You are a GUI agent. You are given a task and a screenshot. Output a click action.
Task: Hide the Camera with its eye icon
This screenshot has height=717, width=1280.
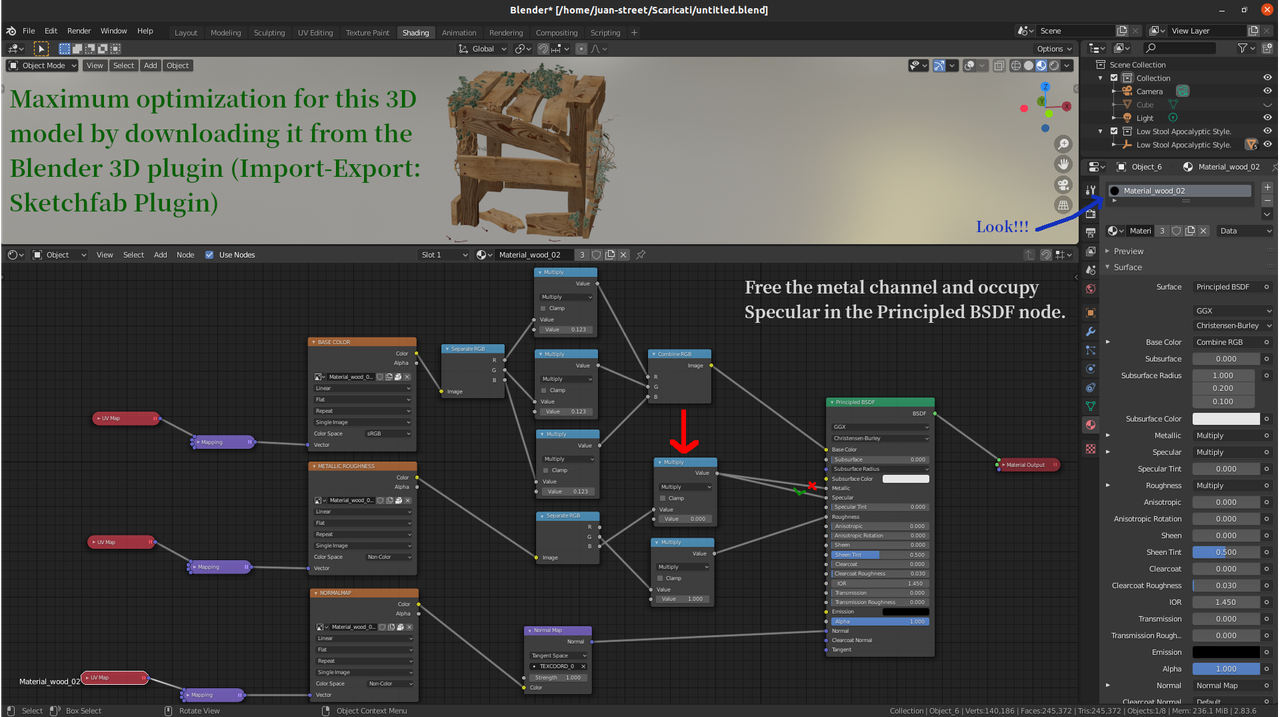pos(1268,91)
